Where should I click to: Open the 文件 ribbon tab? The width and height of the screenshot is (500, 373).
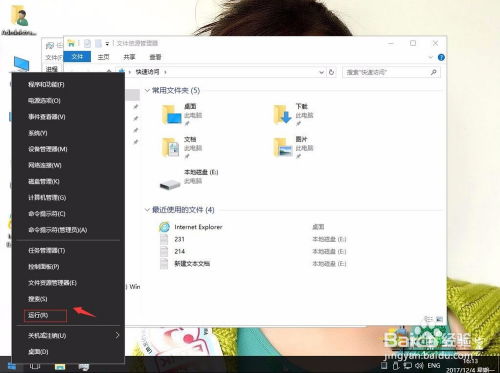77,57
